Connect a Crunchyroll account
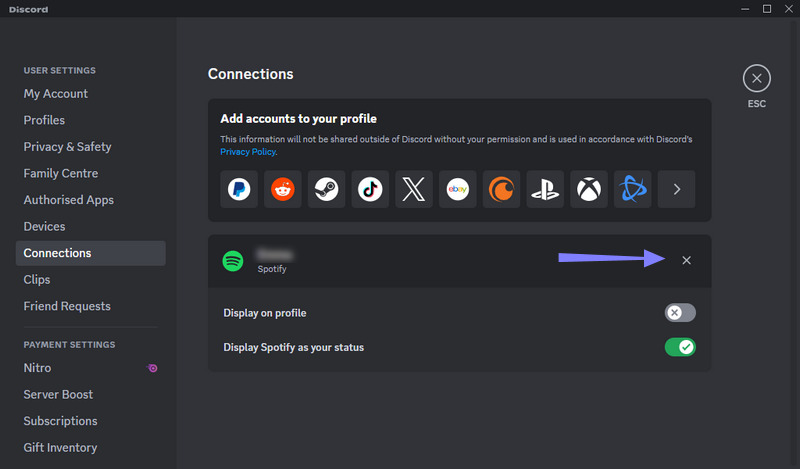This screenshot has width=800, height=469. coord(502,189)
